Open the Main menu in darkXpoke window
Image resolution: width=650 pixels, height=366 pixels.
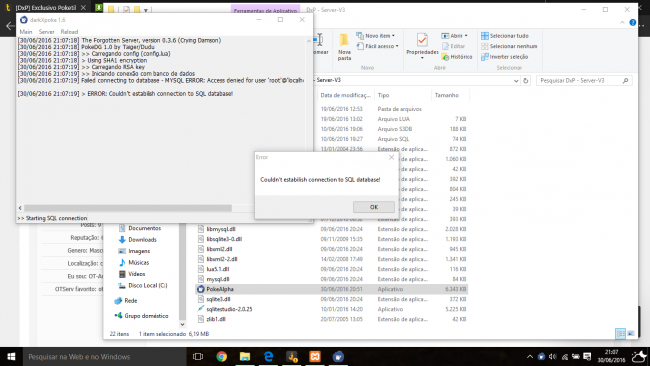pyautogui.click(x=26, y=32)
